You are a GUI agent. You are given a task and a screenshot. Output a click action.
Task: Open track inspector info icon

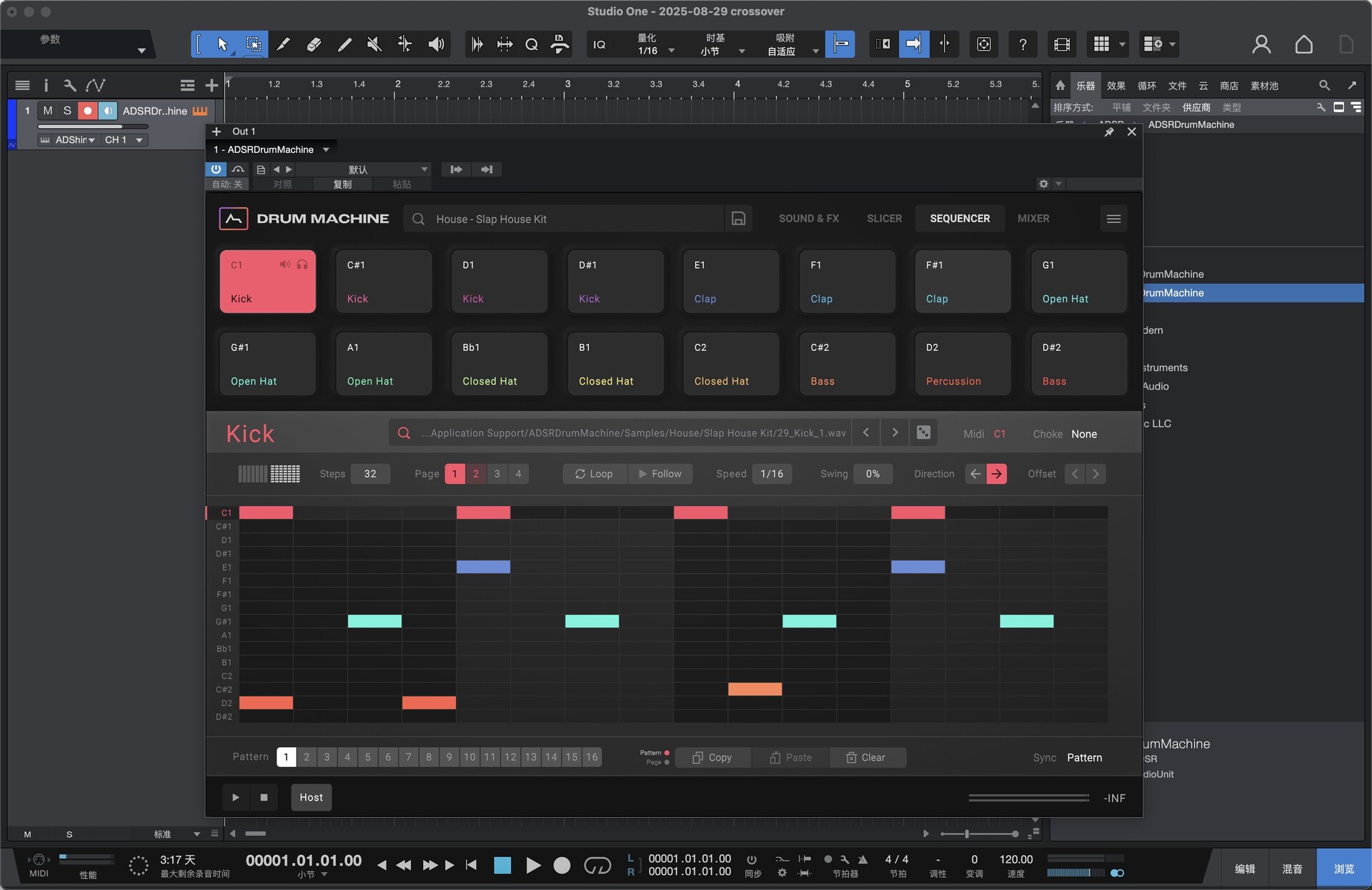[46, 86]
